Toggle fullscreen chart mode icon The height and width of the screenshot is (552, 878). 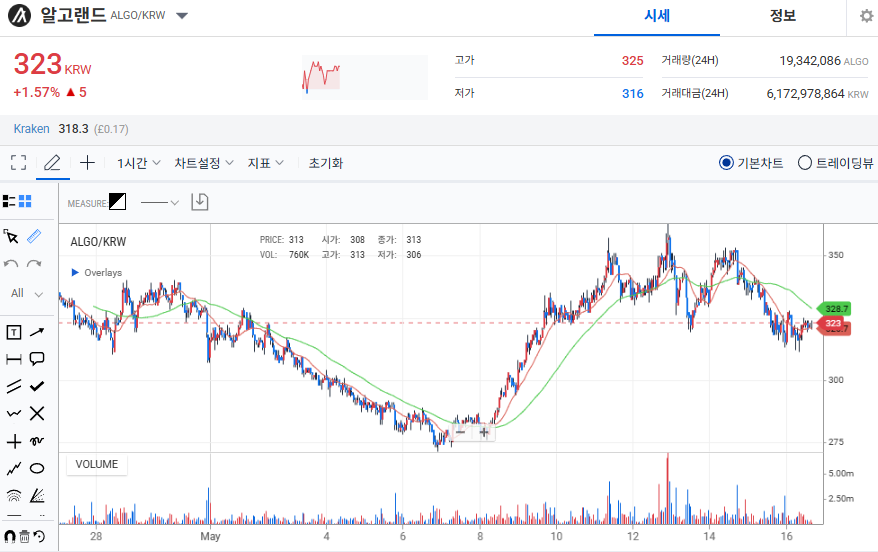[18, 163]
